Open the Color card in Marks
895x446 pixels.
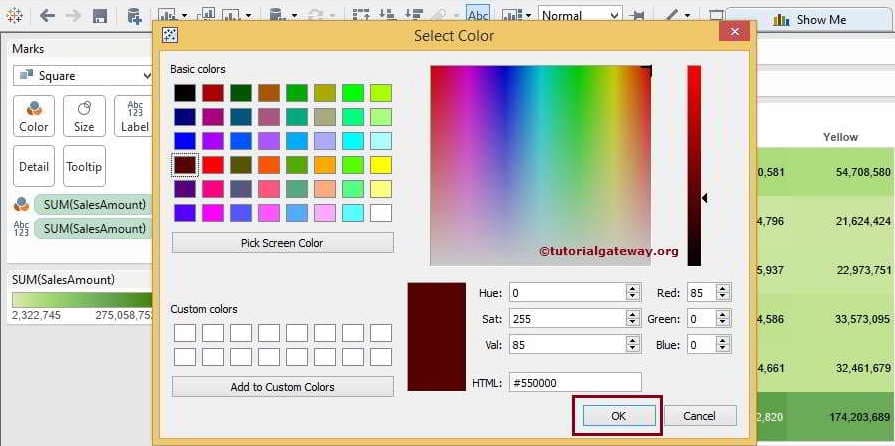[34, 116]
